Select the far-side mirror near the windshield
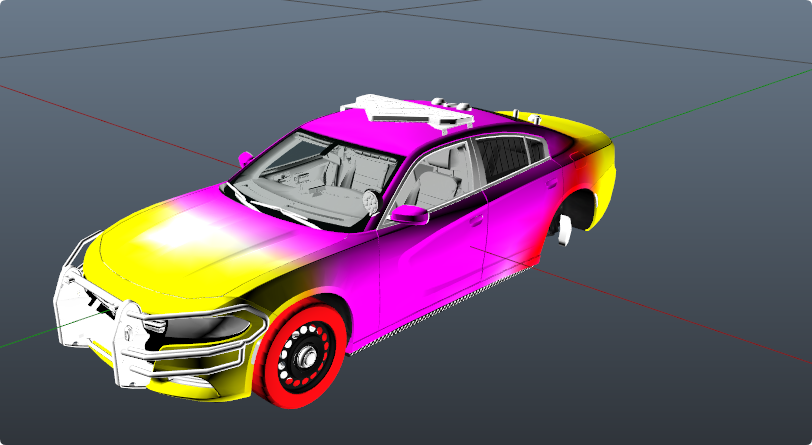Viewport: 812px width, 445px height. click(x=246, y=159)
